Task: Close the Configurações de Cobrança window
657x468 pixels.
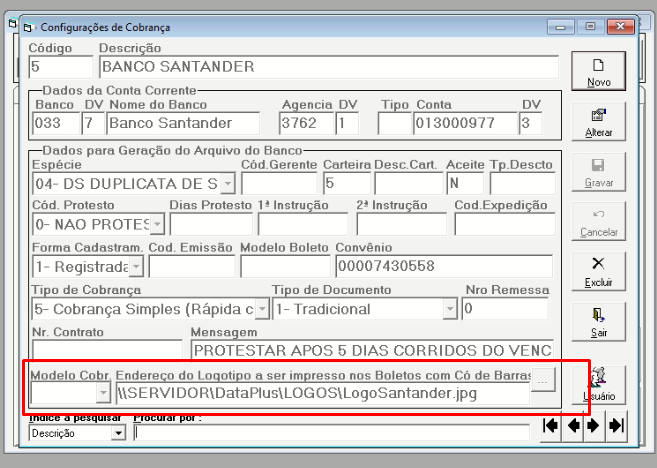Action: coord(621,27)
